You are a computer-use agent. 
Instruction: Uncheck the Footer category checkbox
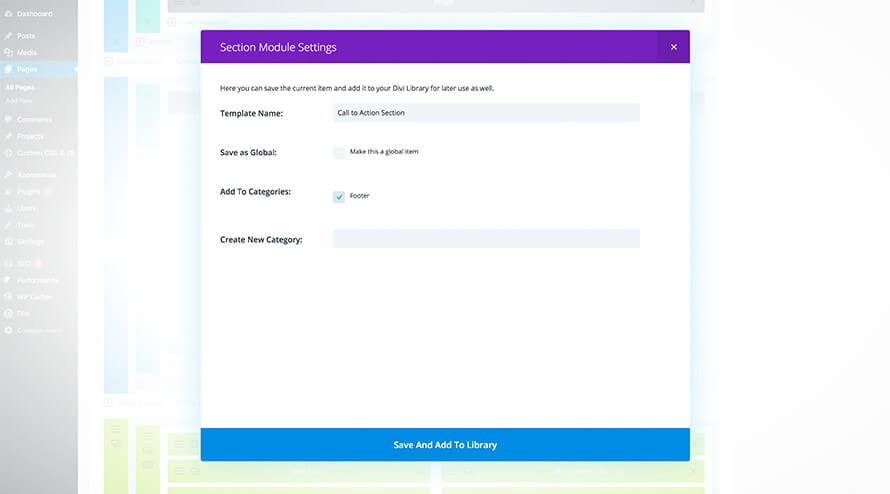click(339, 197)
